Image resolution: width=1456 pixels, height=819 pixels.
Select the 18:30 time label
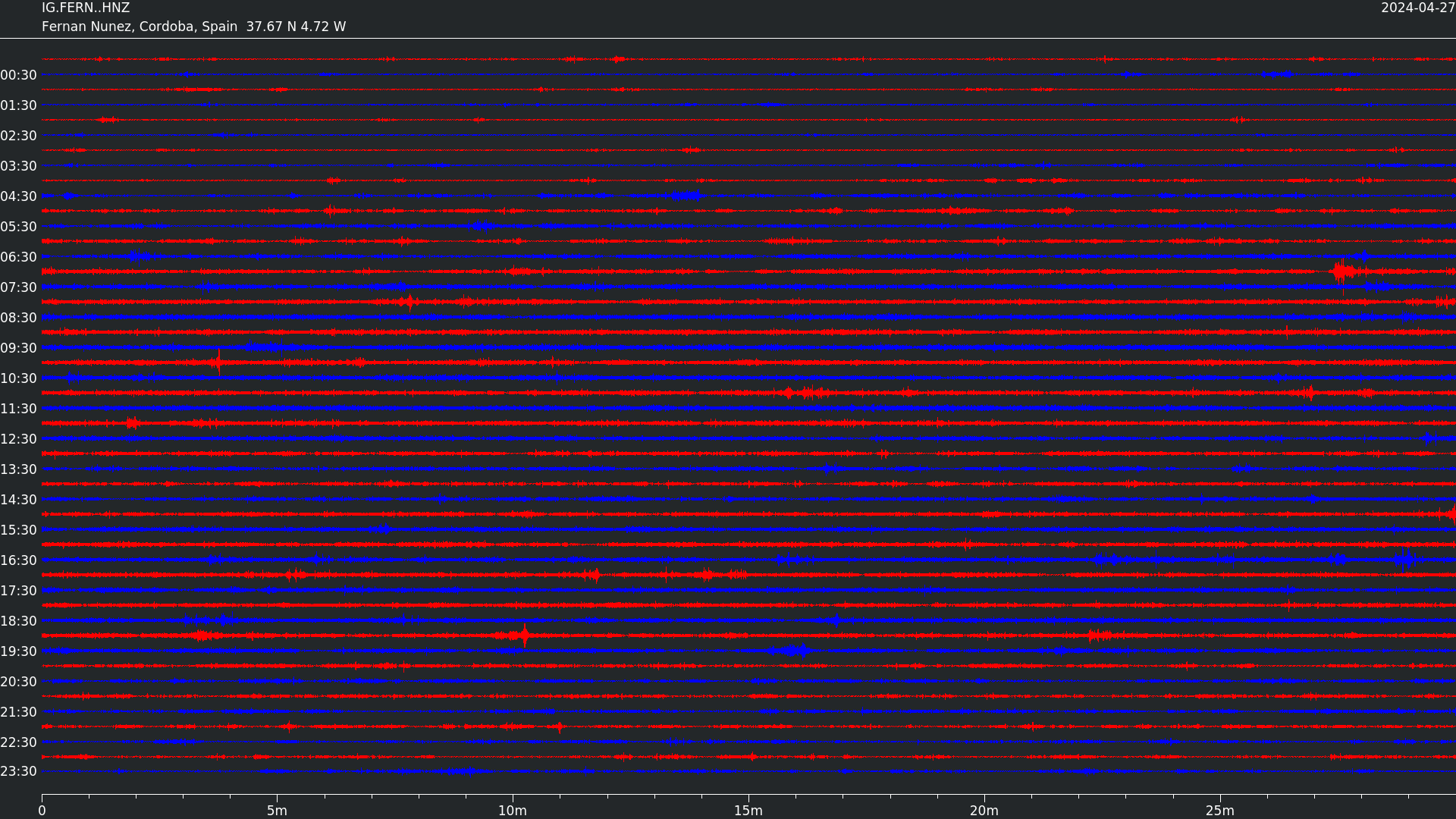click(19, 621)
